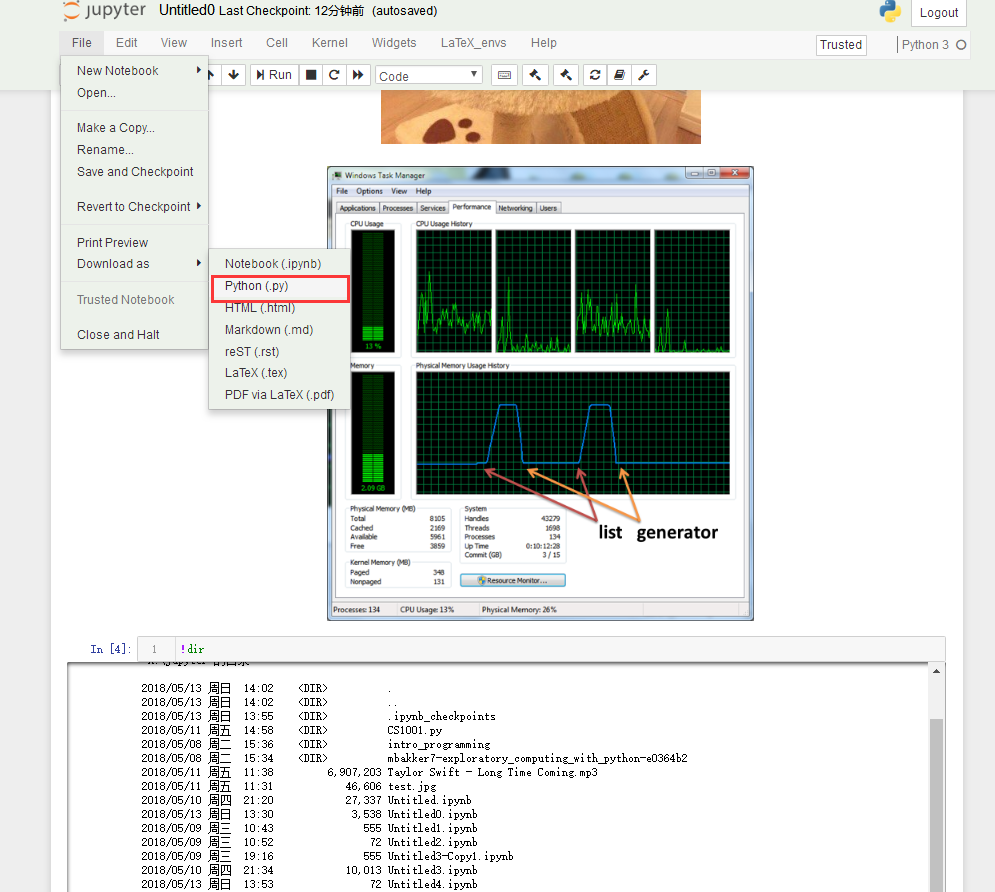995x892 pixels.
Task: Download as LaTeX (.tex)
Action: point(279,373)
